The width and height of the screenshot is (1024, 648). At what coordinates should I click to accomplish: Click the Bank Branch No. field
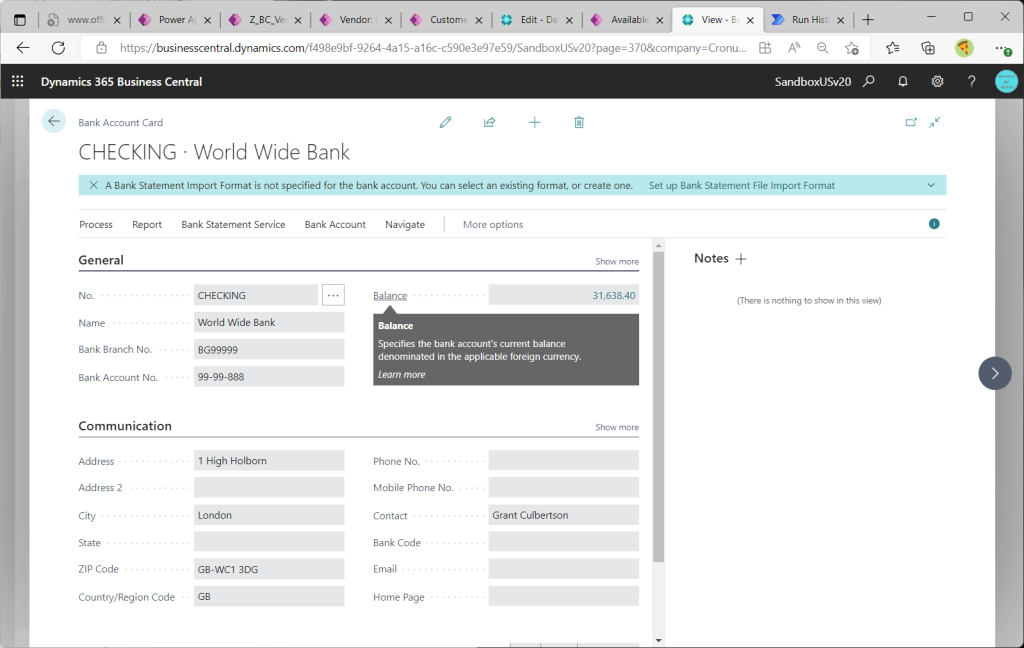[x=269, y=349]
